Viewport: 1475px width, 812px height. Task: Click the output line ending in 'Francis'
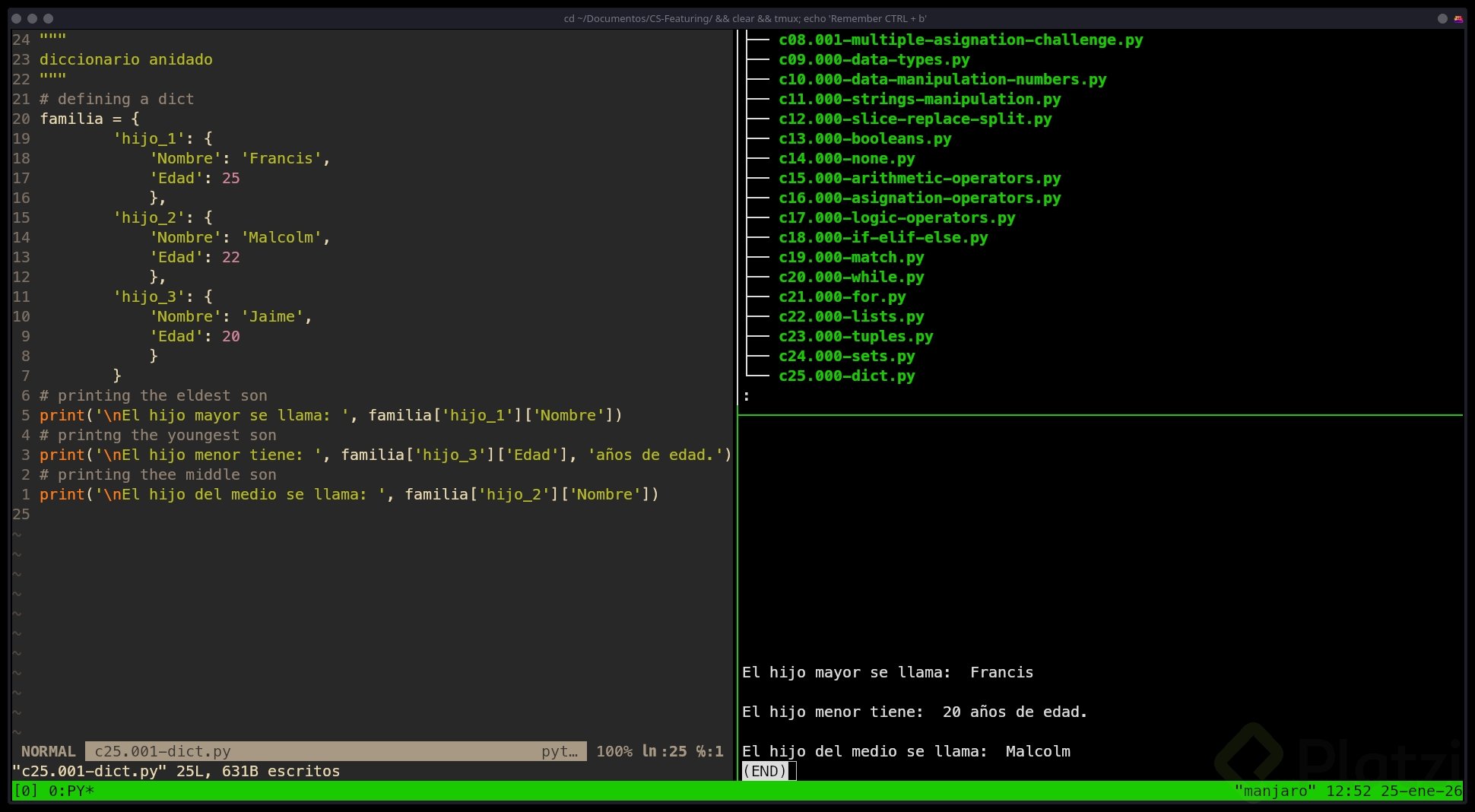(888, 672)
